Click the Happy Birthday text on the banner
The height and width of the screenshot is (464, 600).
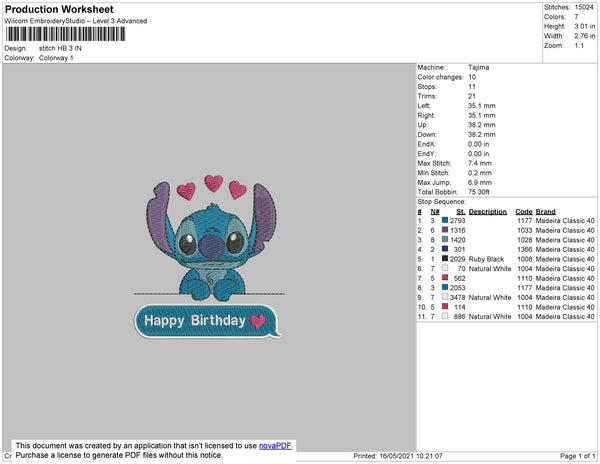pyautogui.click(x=194, y=322)
